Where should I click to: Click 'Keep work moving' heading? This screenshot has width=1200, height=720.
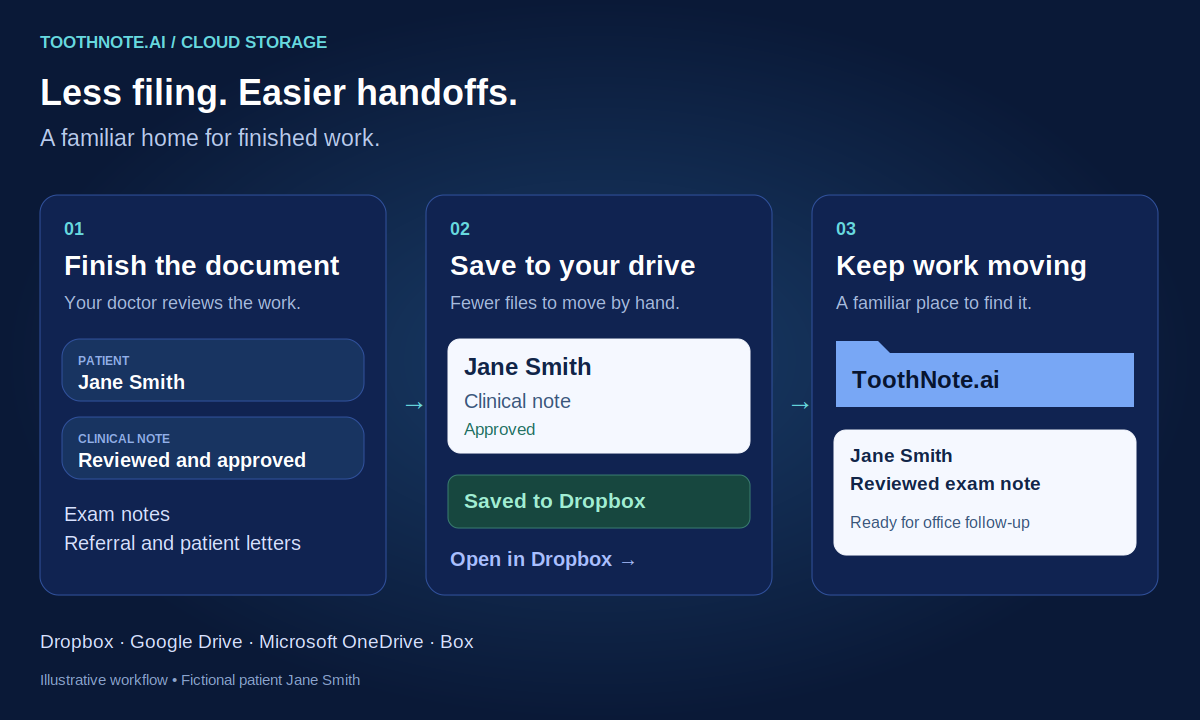click(x=961, y=266)
